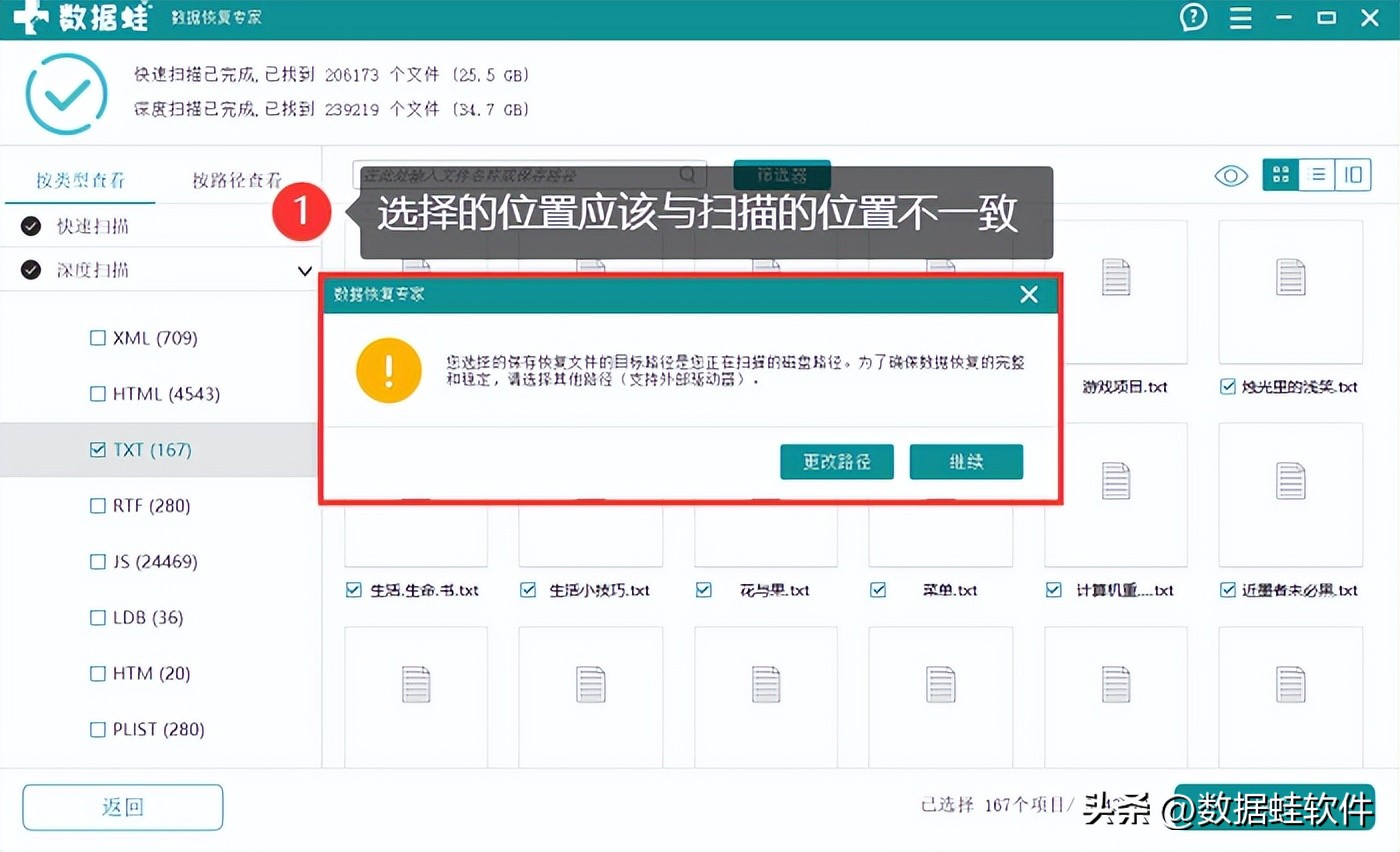Check the JS (24469) checkbox
Screen dimensions: 1400x852
click(x=97, y=562)
